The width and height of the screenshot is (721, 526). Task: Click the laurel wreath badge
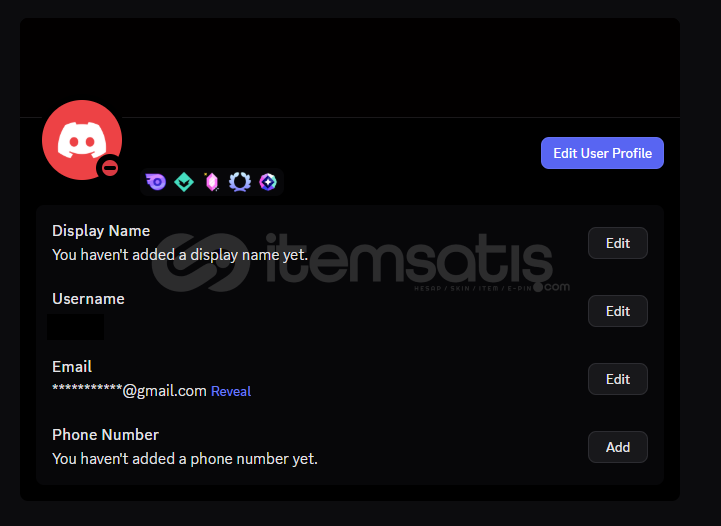[x=240, y=182]
